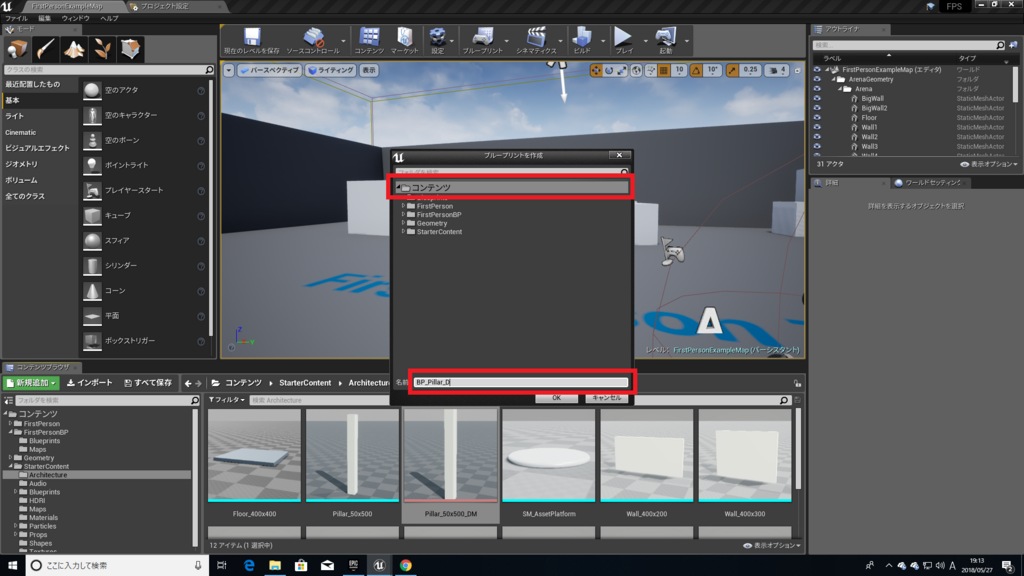Click the Import button in the Content Browser

[x=90, y=383]
